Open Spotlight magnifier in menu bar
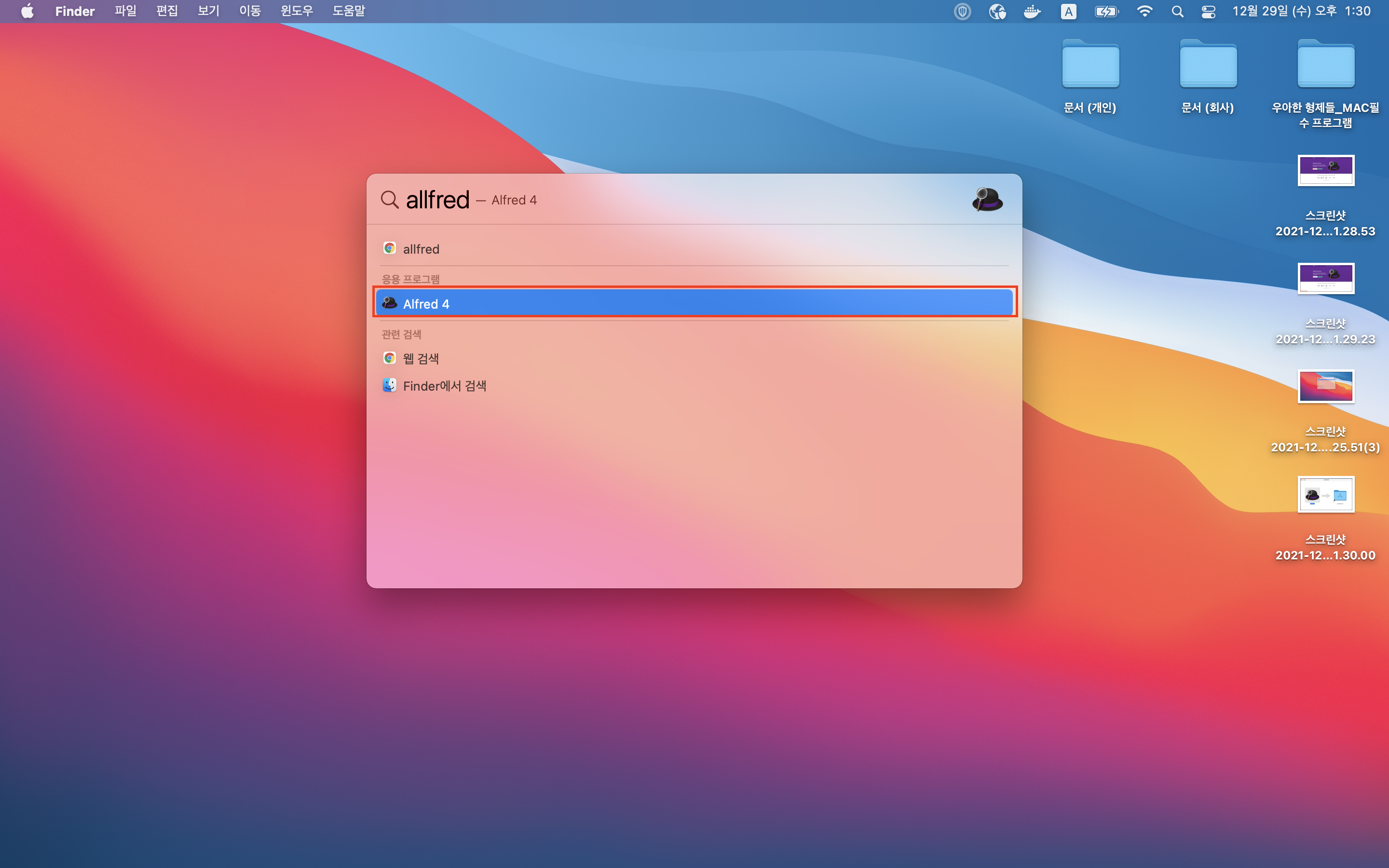The width and height of the screenshot is (1389, 868). 1177,12
